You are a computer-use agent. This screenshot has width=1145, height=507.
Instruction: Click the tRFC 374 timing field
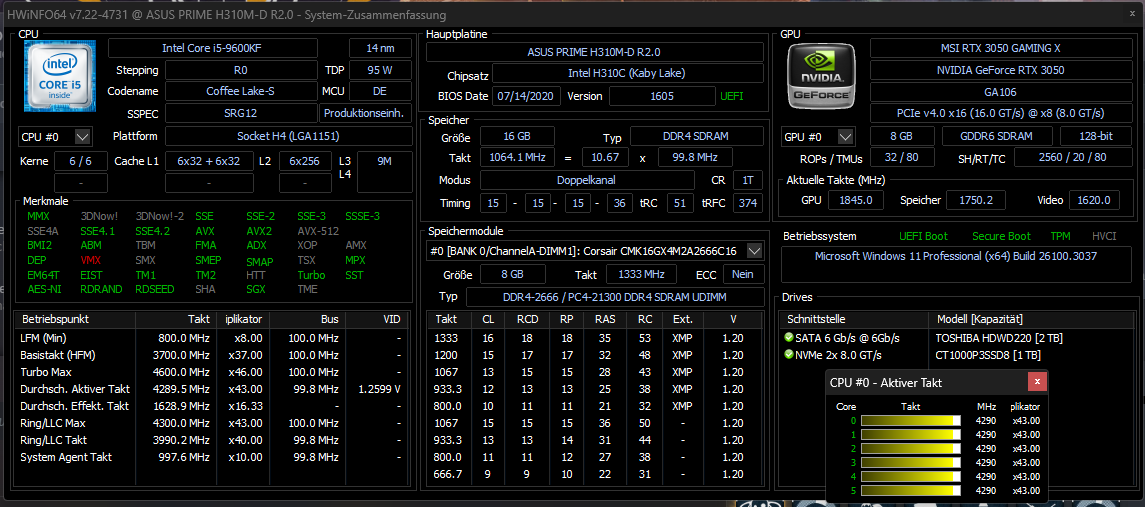coord(746,203)
